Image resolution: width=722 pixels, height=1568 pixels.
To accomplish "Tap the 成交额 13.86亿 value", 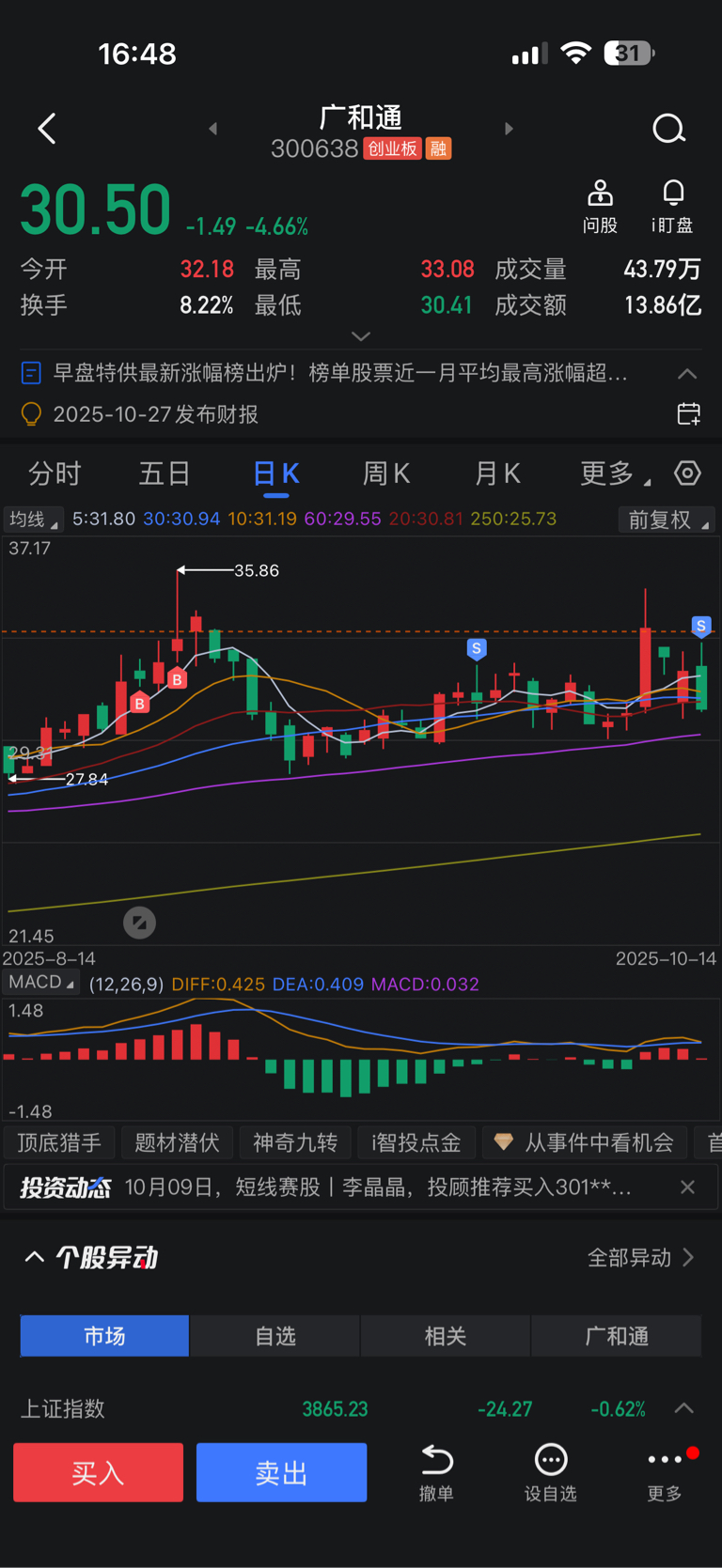I will [663, 305].
